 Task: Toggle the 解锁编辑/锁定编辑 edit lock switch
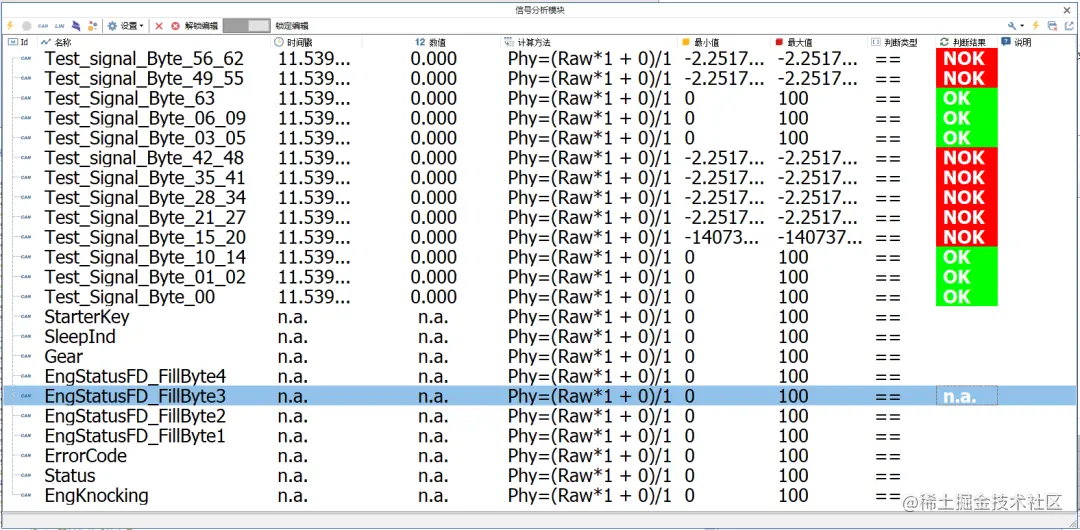247,26
